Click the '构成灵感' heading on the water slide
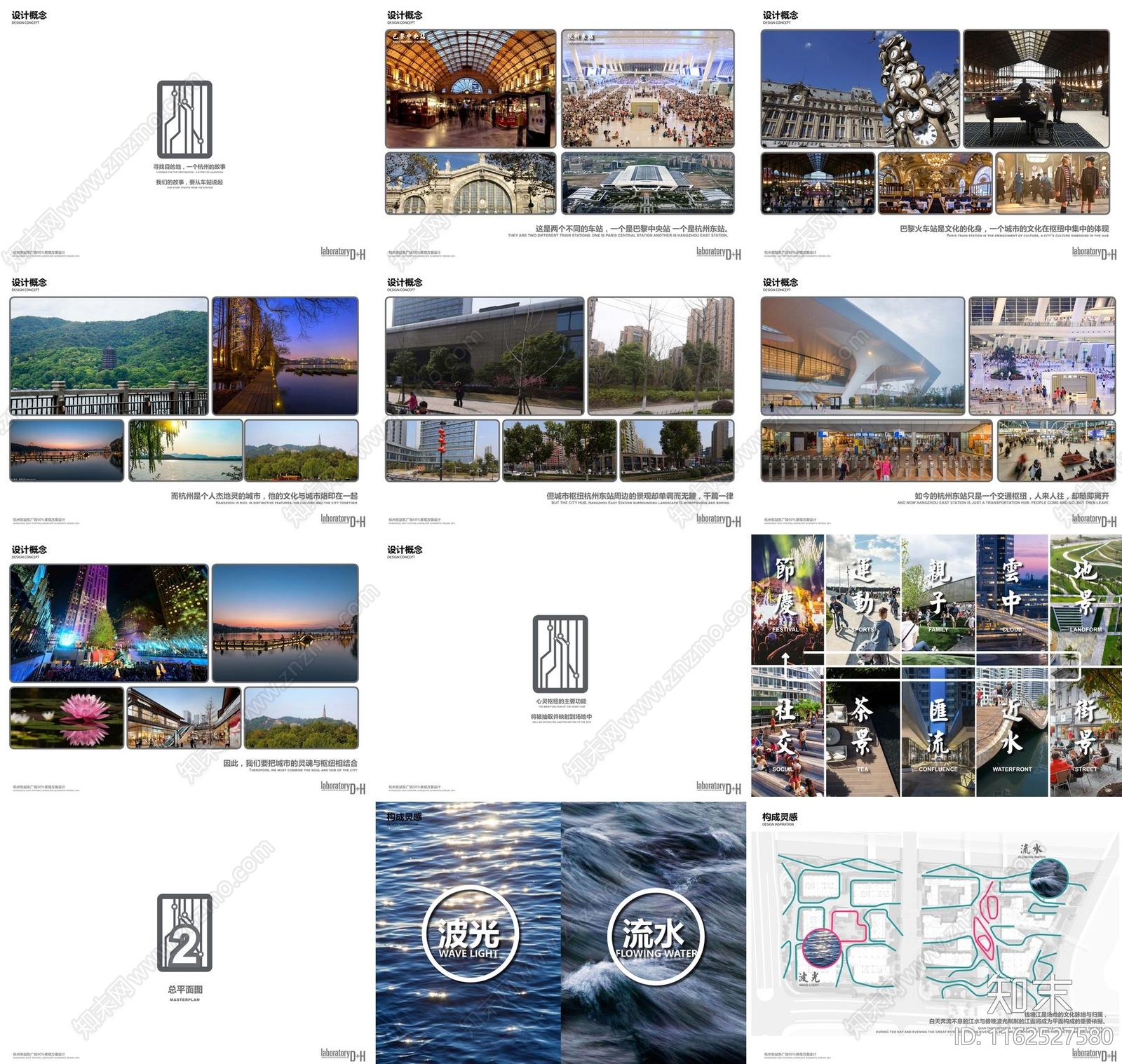 click(x=405, y=817)
